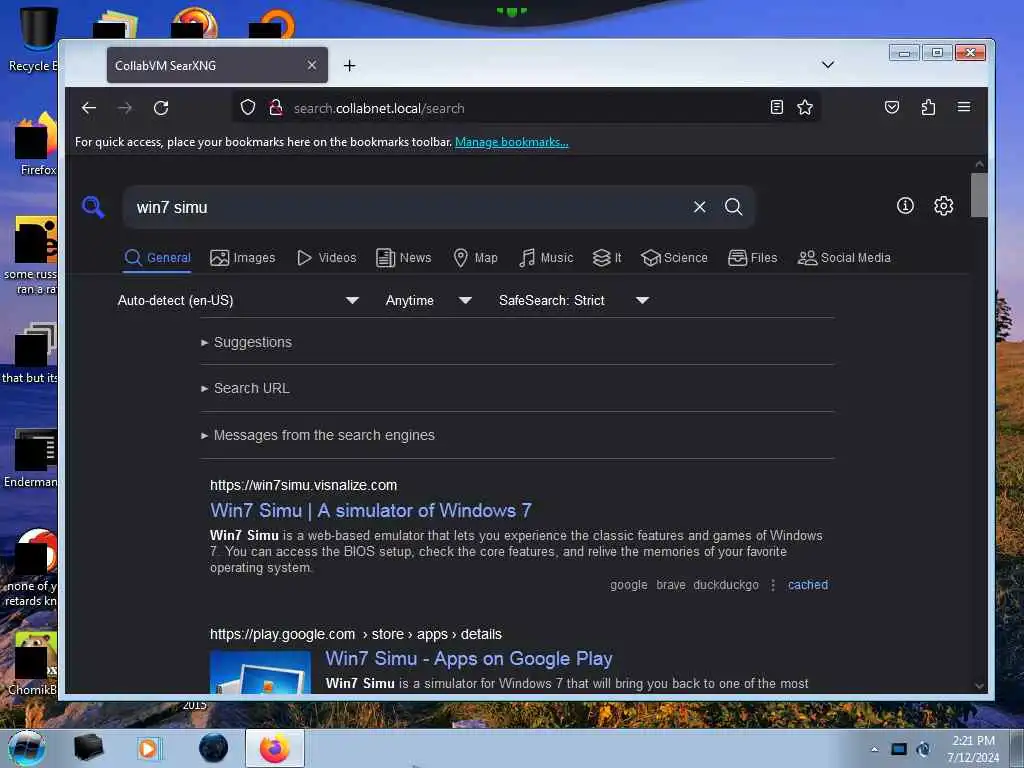Go back with the browser back arrow
Image resolution: width=1024 pixels, height=768 pixels.
[89, 108]
